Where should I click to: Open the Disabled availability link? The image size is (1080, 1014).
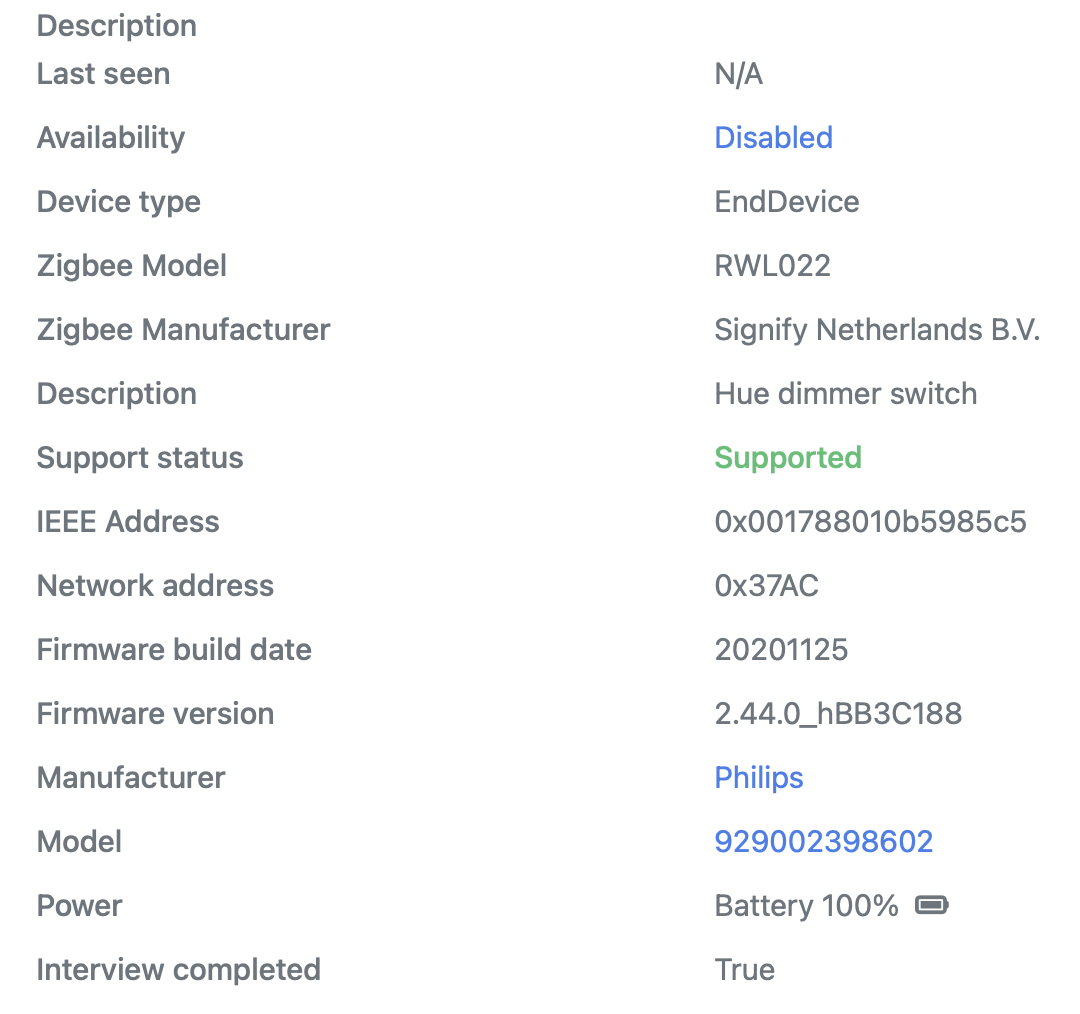click(773, 137)
